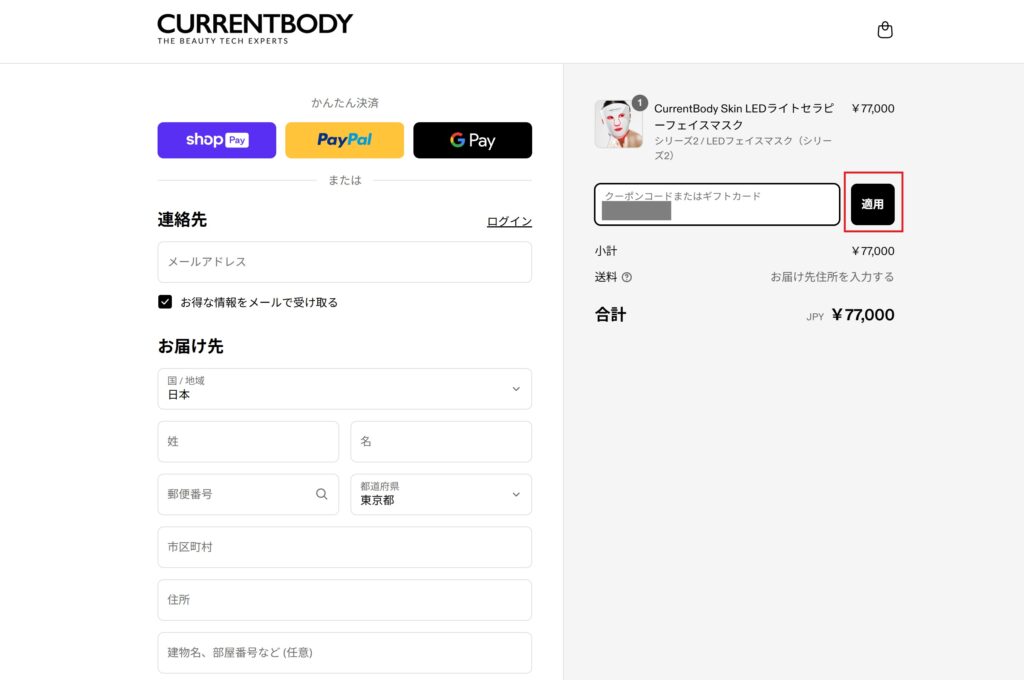Click the shipping help question mark icon

pos(627,277)
